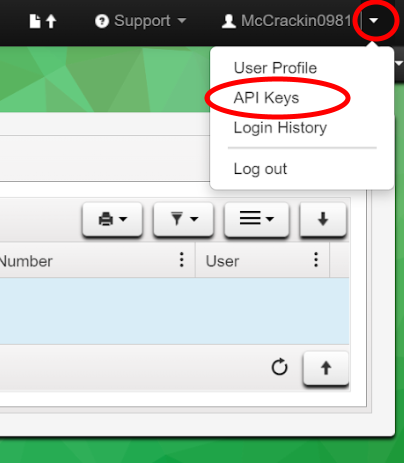
Task: Click the McCrackin0981 username
Action: point(296,21)
